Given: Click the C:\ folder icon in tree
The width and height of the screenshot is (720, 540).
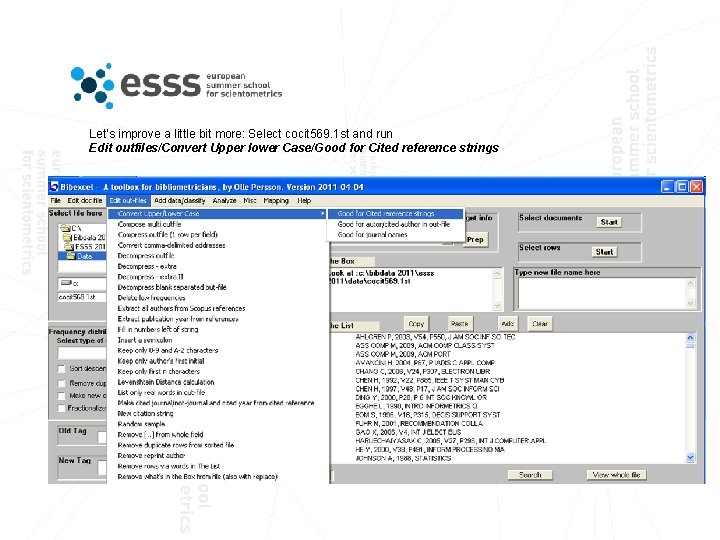Looking at the screenshot, I should (66, 228).
